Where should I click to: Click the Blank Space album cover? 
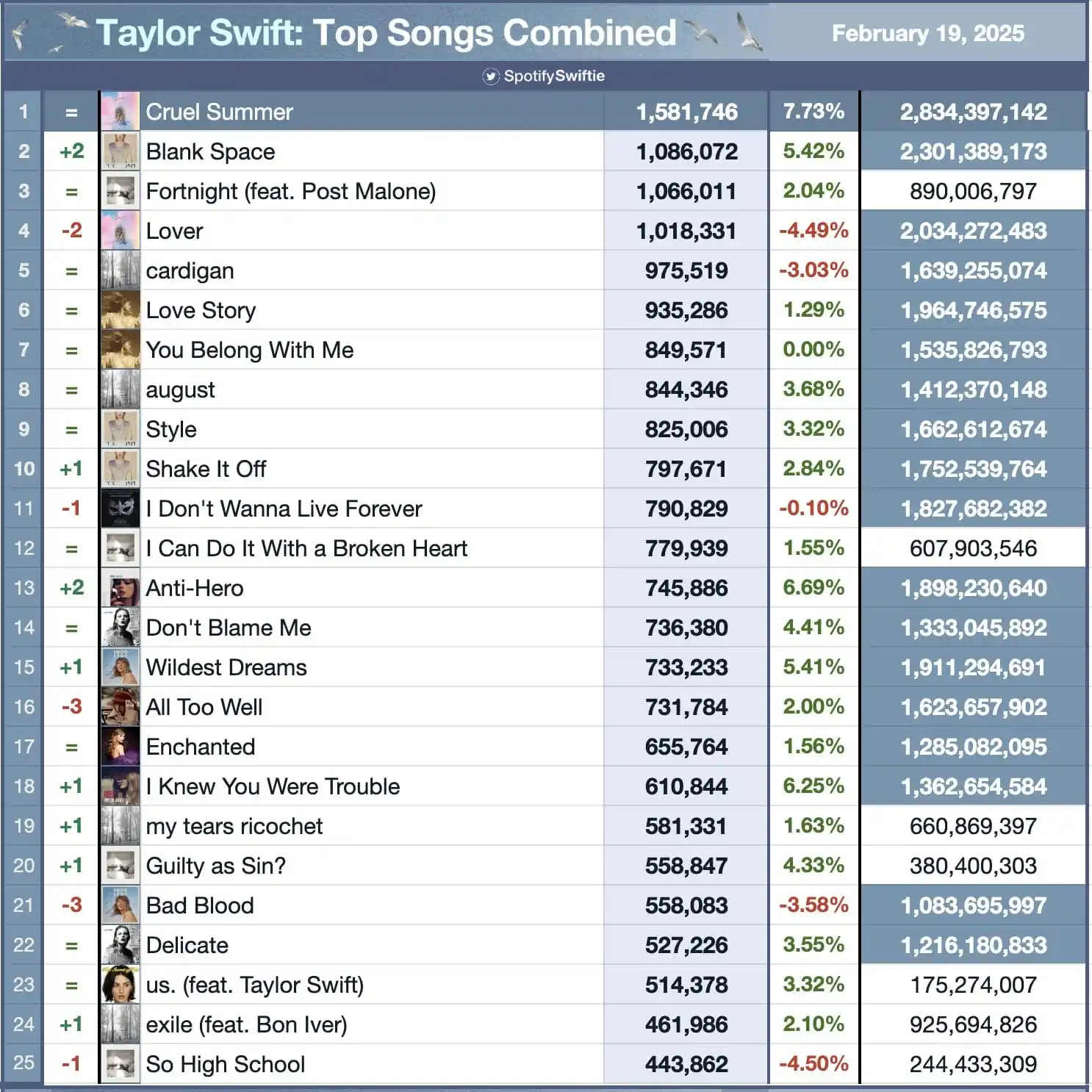[120, 151]
